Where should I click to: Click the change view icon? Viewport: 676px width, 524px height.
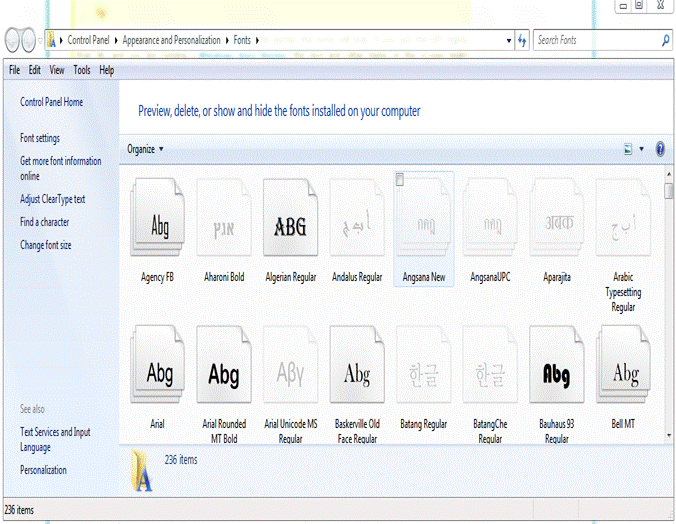(x=628, y=149)
